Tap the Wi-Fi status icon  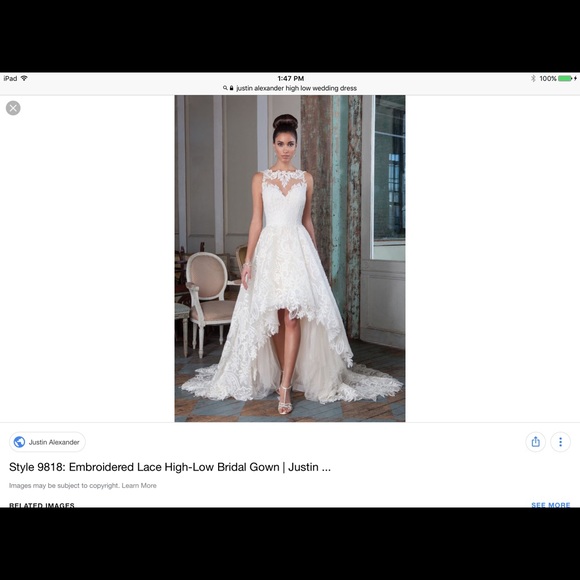point(24,78)
